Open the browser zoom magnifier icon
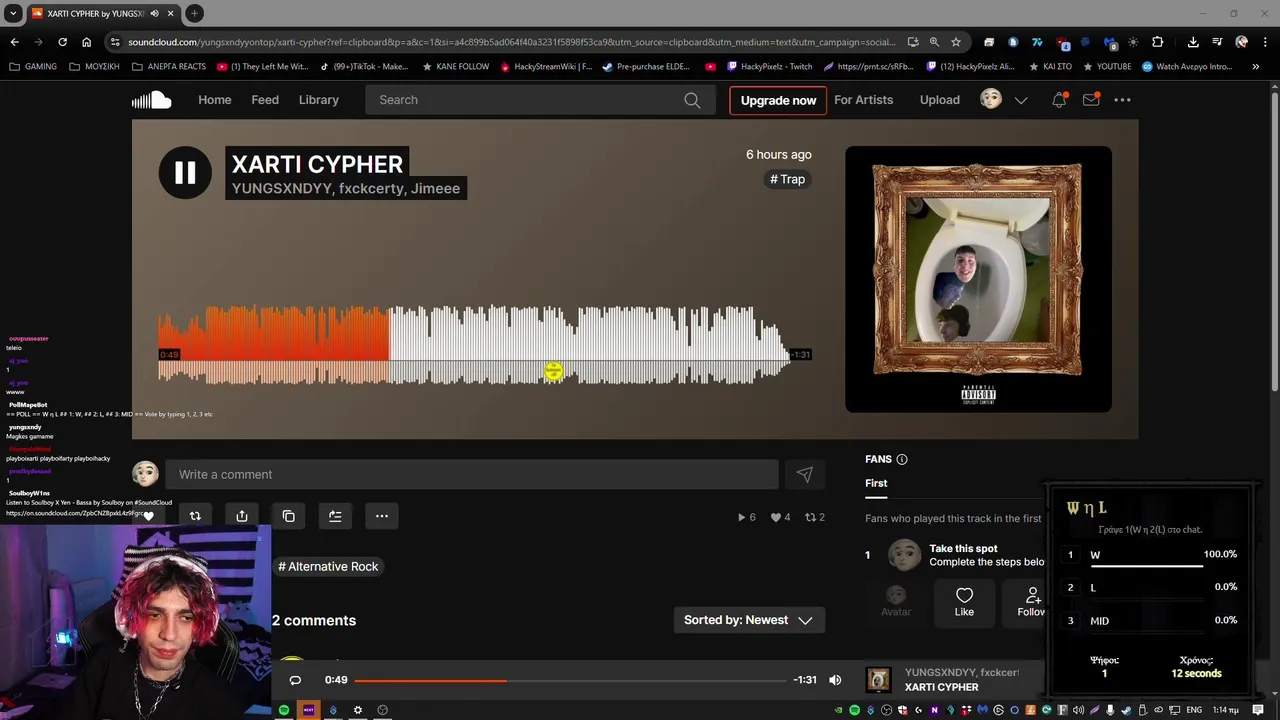 click(x=934, y=42)
